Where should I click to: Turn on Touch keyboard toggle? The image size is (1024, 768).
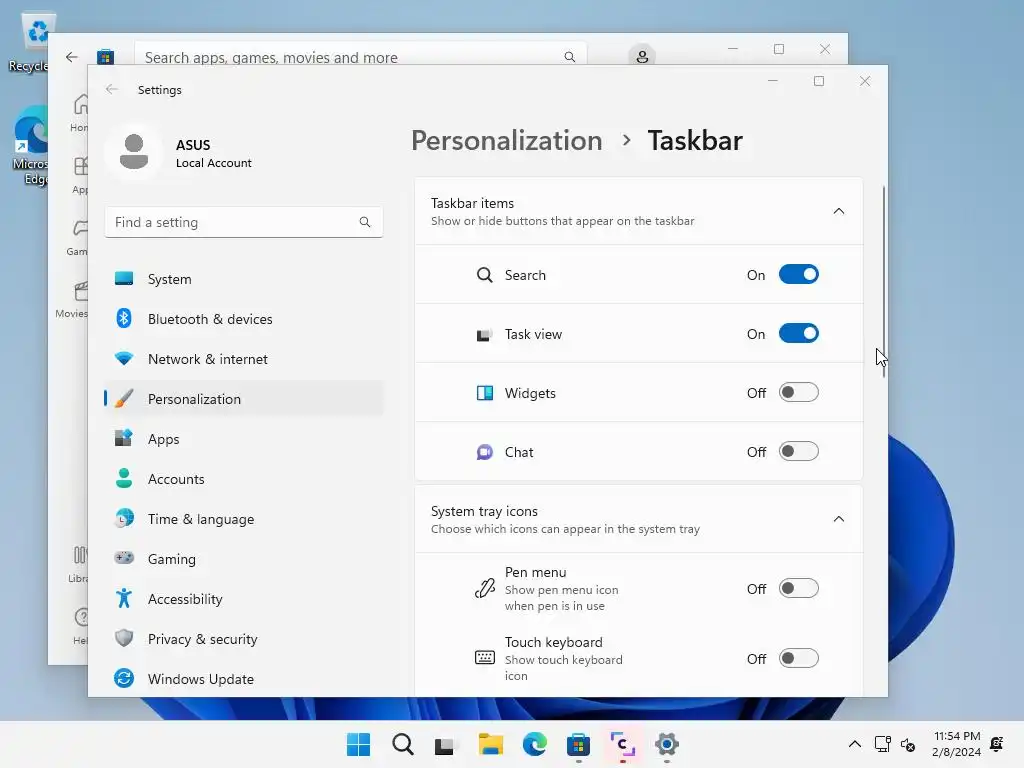(798, 658)
